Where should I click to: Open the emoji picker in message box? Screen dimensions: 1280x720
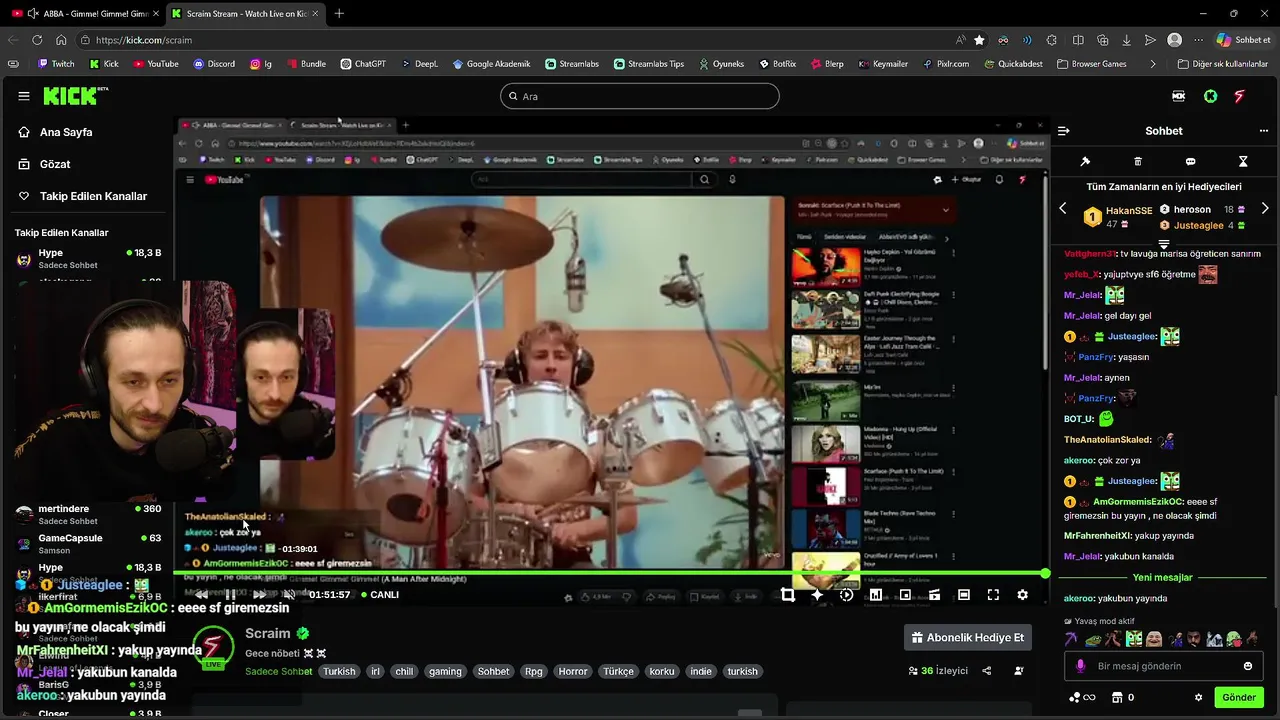1247,666
